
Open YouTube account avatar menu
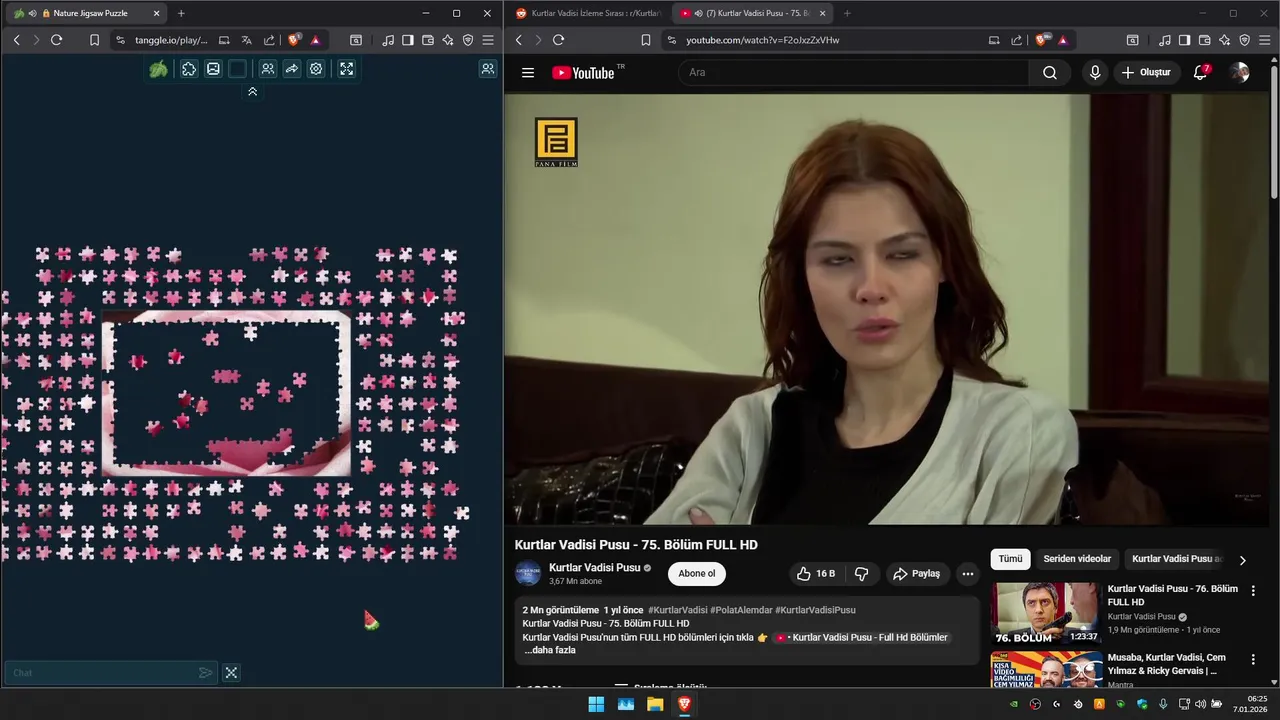(1240, 72)
